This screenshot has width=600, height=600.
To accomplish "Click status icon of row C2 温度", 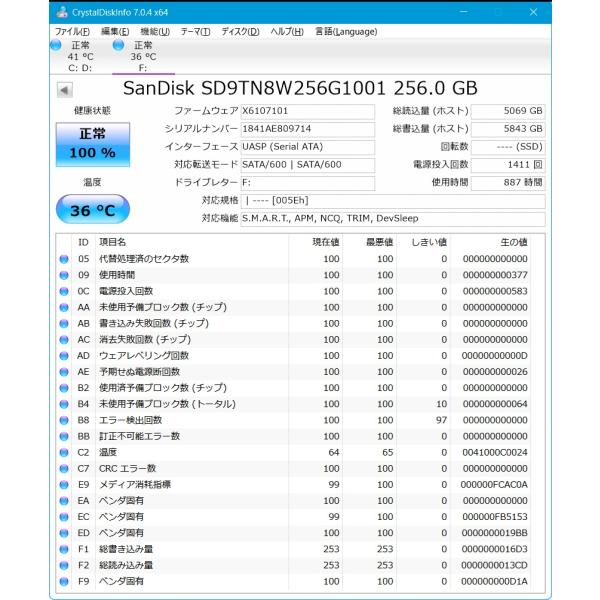I will tap(64, 453).
